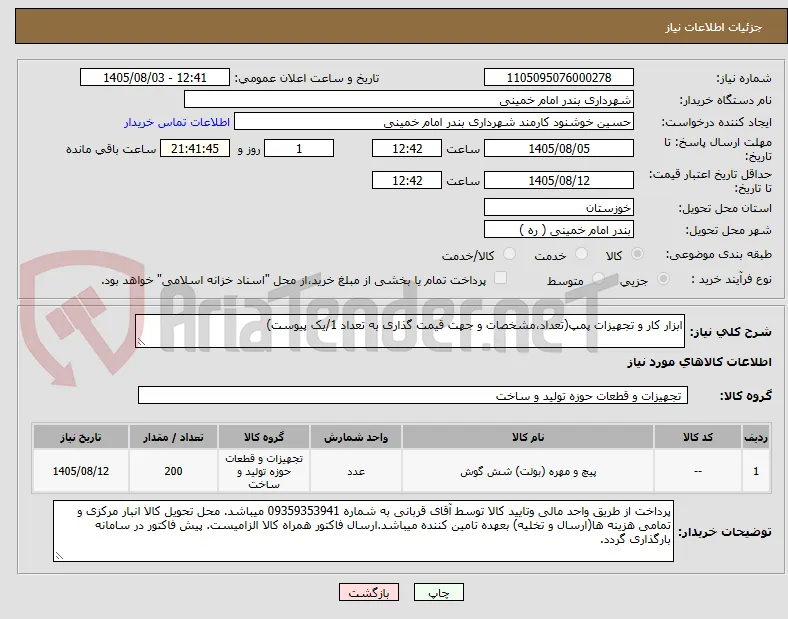788x619 pixels.
Task: Toggle the اسناد خزانه اسلامی payment checkbox
Action: point(501,278)
